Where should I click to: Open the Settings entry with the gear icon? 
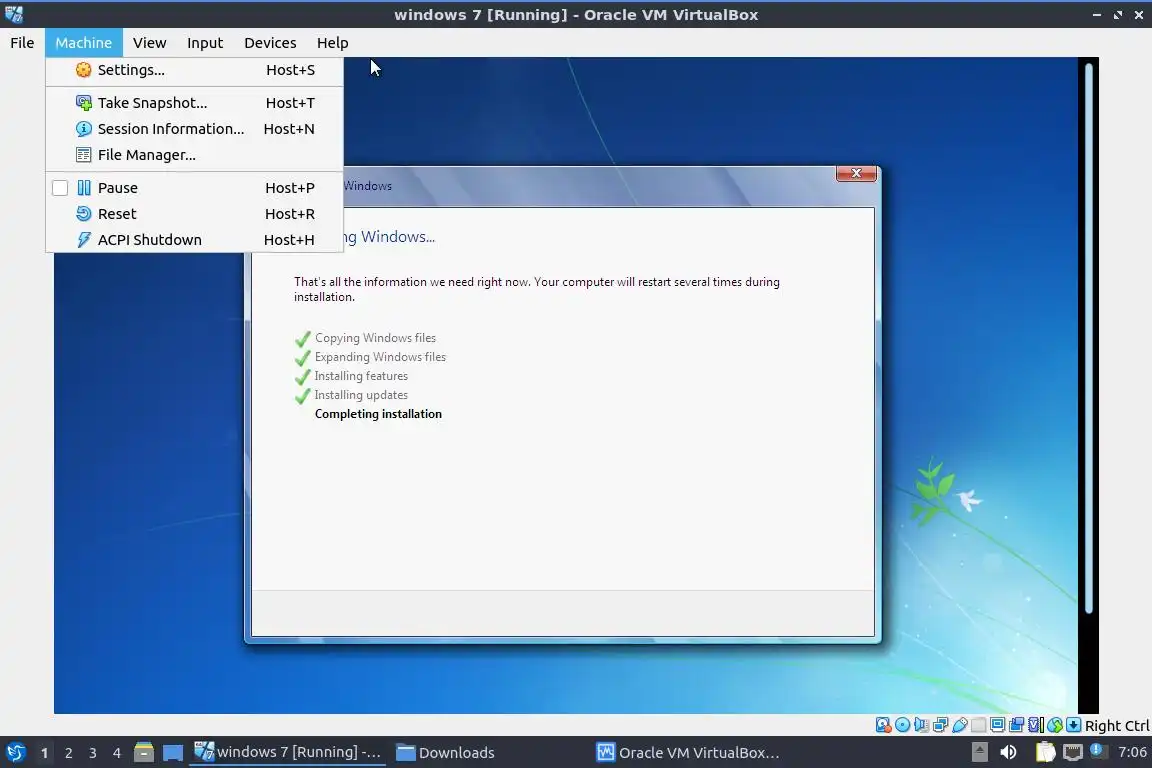click(x=195, y=70)
